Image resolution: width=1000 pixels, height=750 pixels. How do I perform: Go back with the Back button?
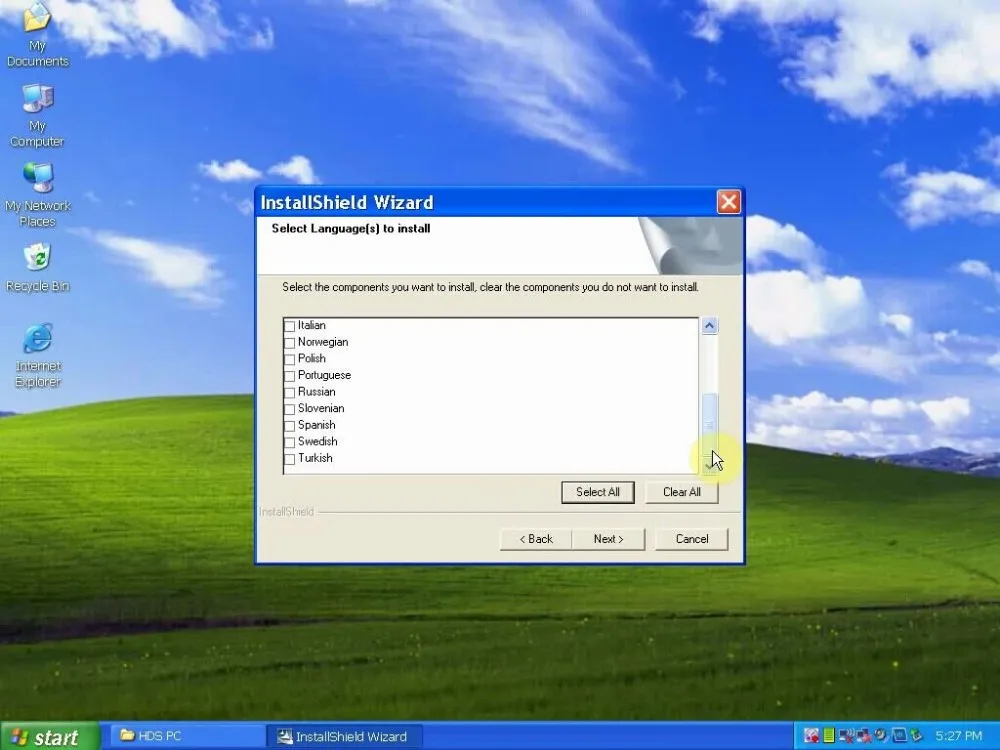(536, 539)
